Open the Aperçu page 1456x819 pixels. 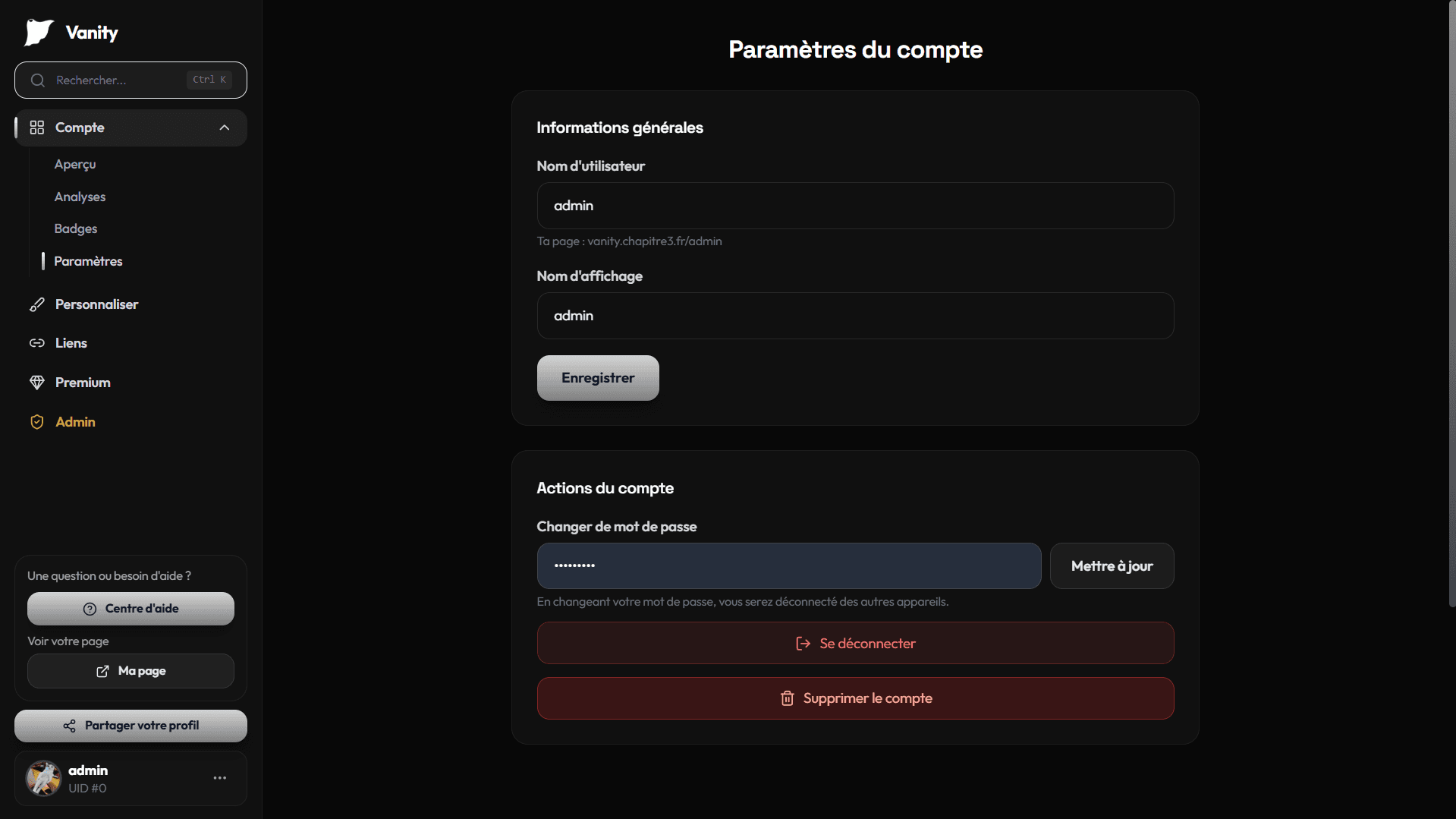(75, 164)
